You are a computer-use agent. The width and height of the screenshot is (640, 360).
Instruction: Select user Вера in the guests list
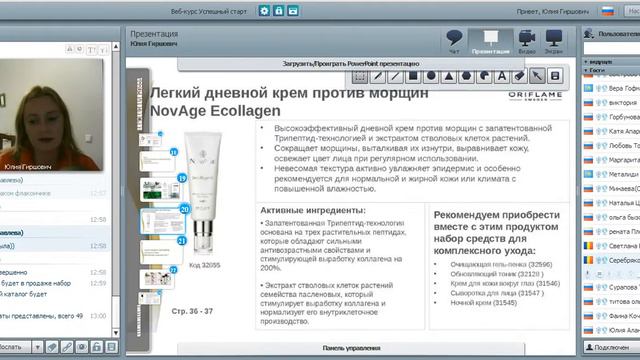pyautogui.click(x=611, y=88)
